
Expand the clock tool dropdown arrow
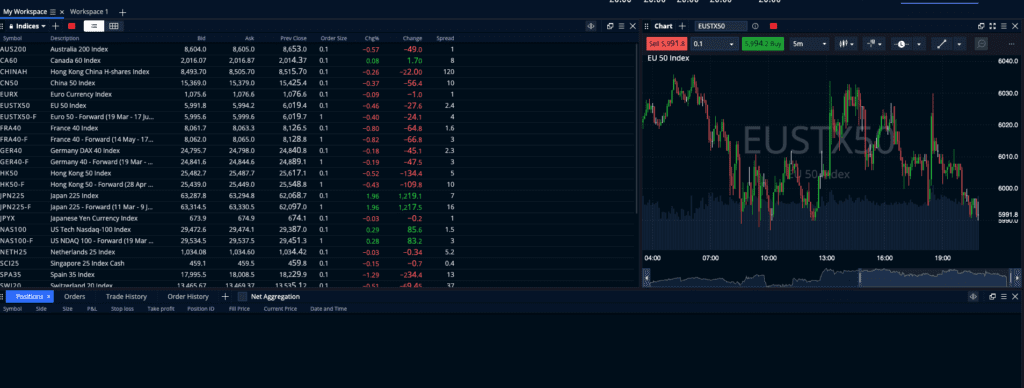pyautogui.click(x=920, y=44)
